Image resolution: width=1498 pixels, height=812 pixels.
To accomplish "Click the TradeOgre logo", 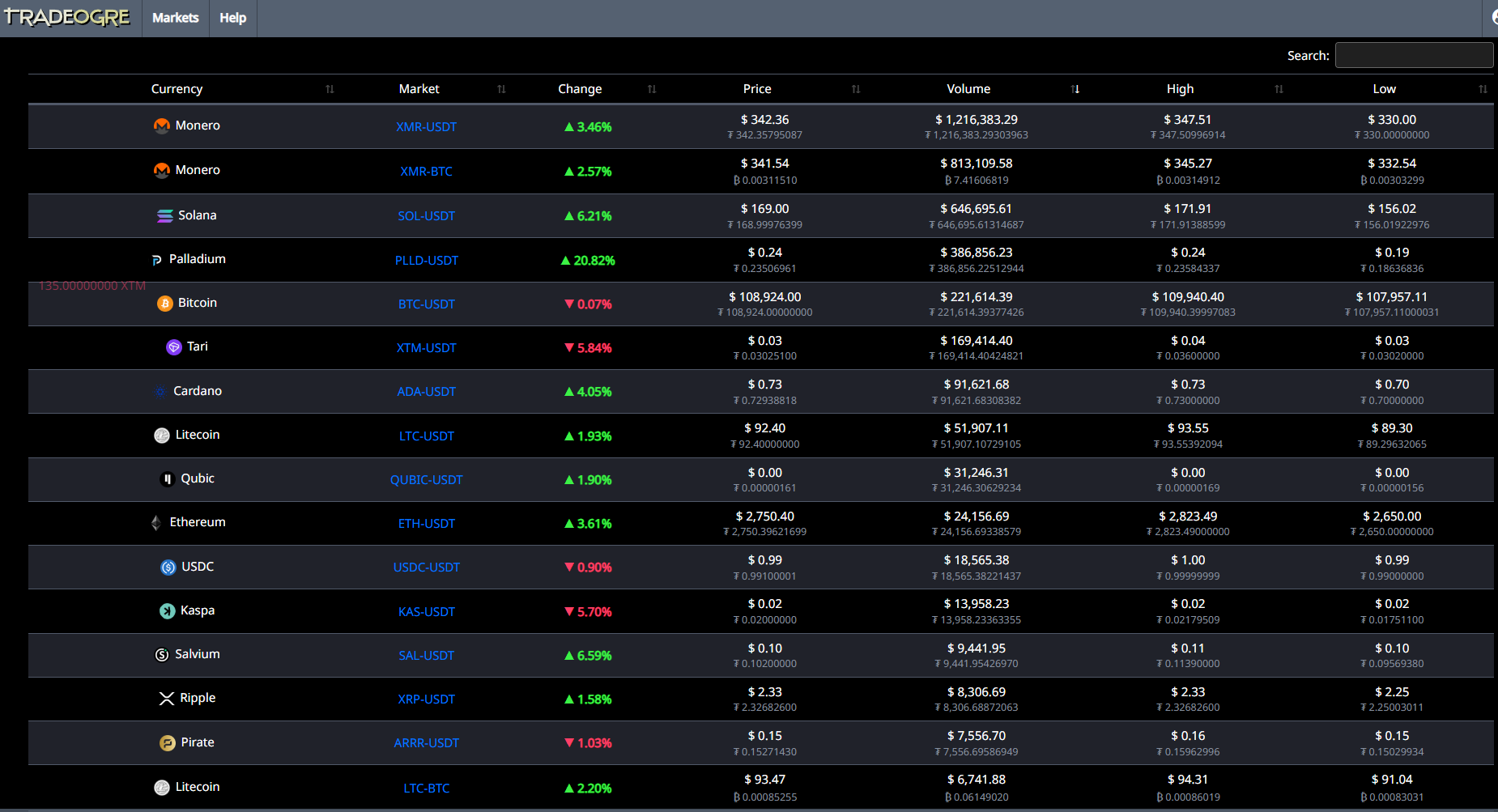I will [x=66, y=17].
